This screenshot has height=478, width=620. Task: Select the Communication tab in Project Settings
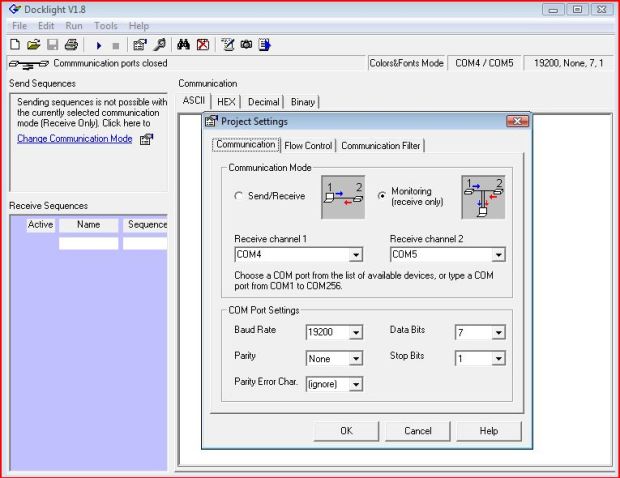click(x=246, y=144)
